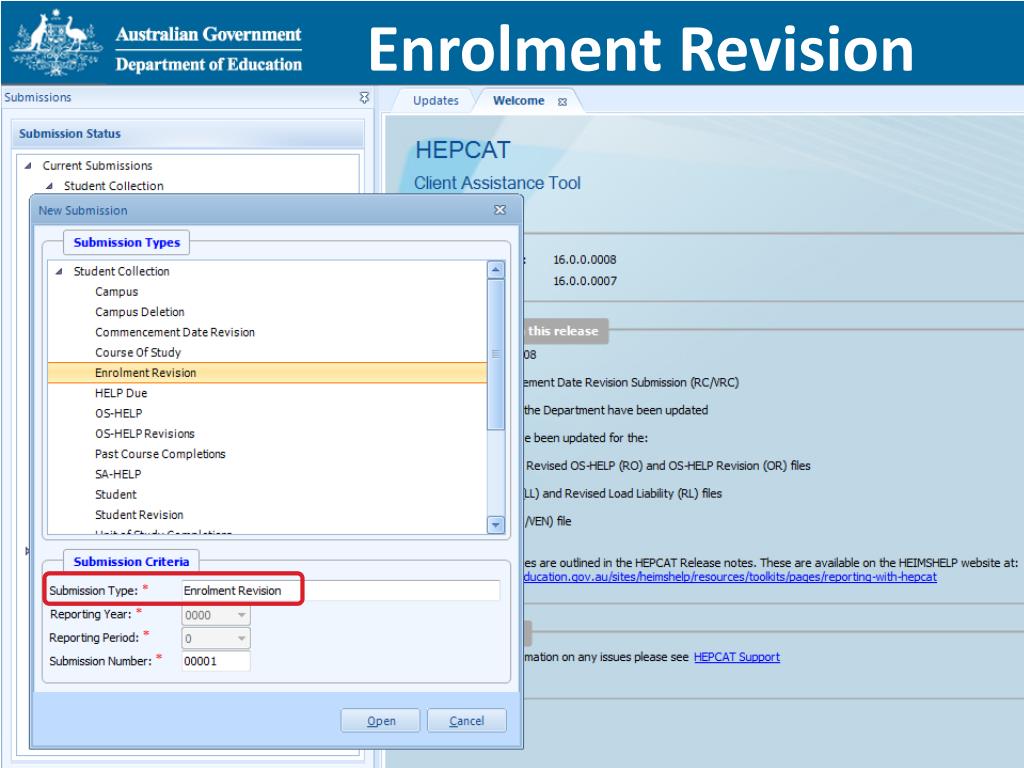Select the Enrolment Revision row
Image resolution: width=1024 pixels, height=768 pixels.
click(267, 373)
